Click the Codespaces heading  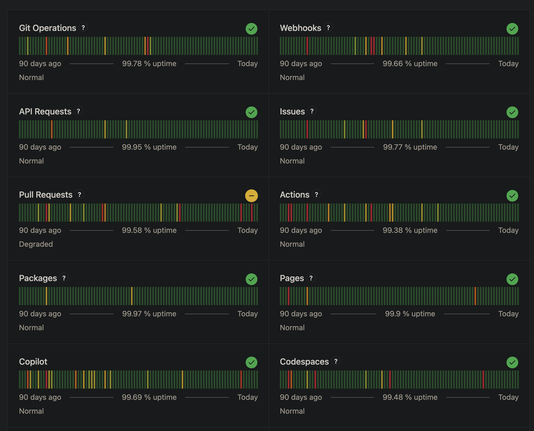304,362
